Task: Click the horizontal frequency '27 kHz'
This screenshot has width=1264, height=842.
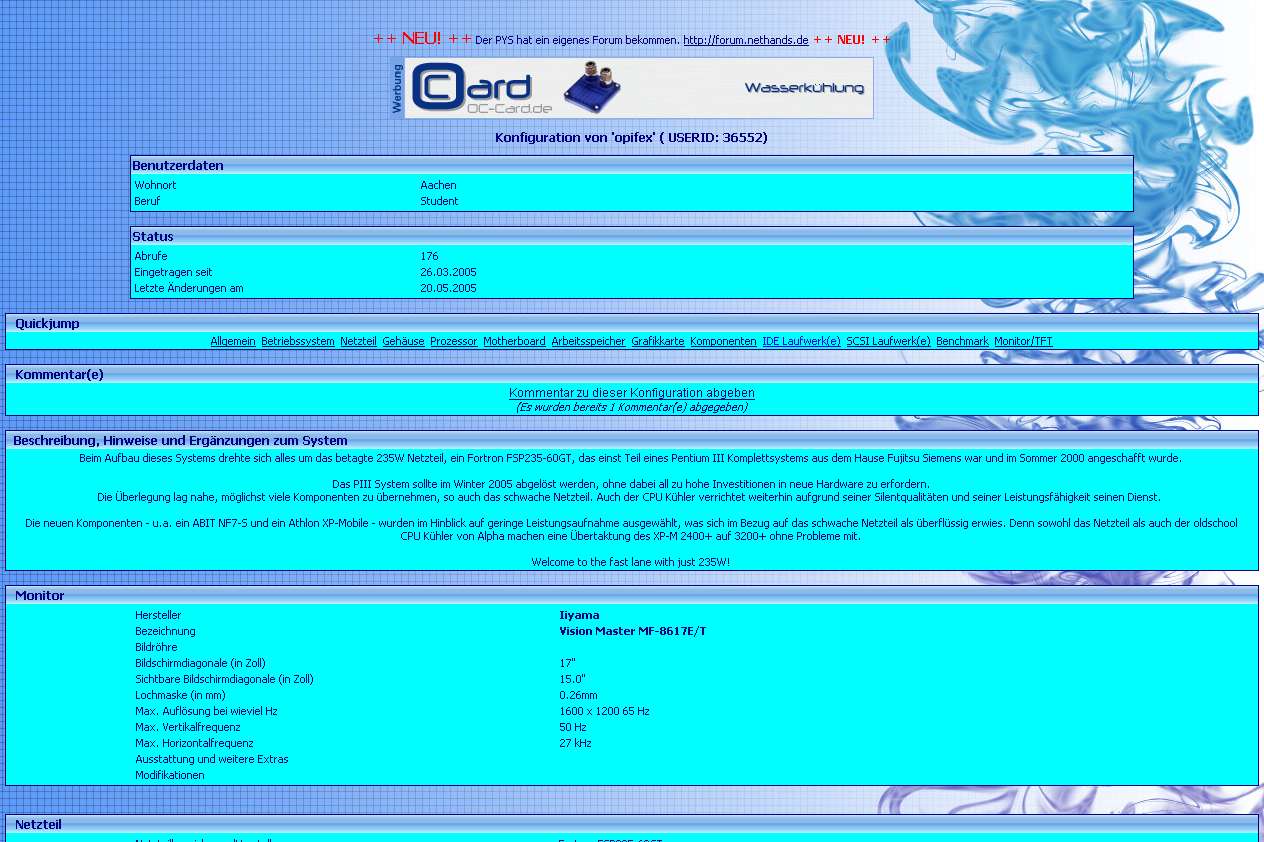Action: [575, 743]
